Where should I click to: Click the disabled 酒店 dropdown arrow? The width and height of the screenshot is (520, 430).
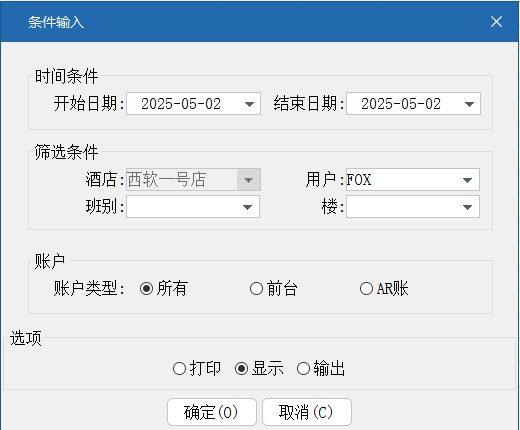click(248, 180)
